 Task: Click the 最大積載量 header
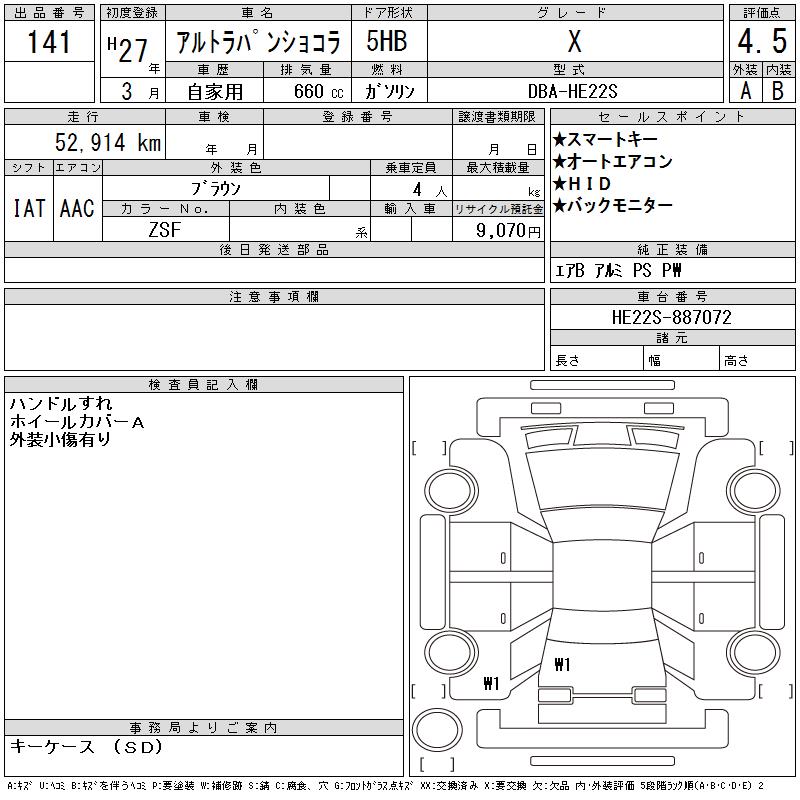pos(498,168)
